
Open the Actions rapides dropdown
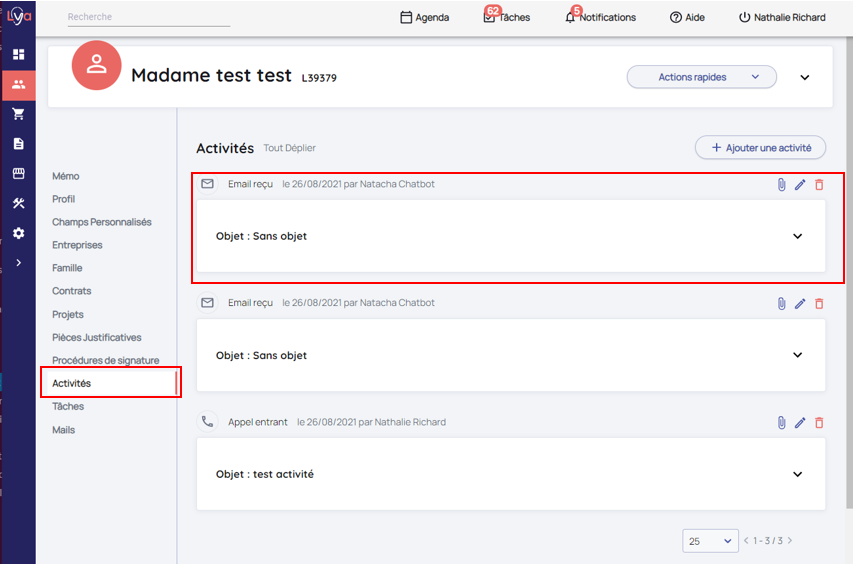701,77
